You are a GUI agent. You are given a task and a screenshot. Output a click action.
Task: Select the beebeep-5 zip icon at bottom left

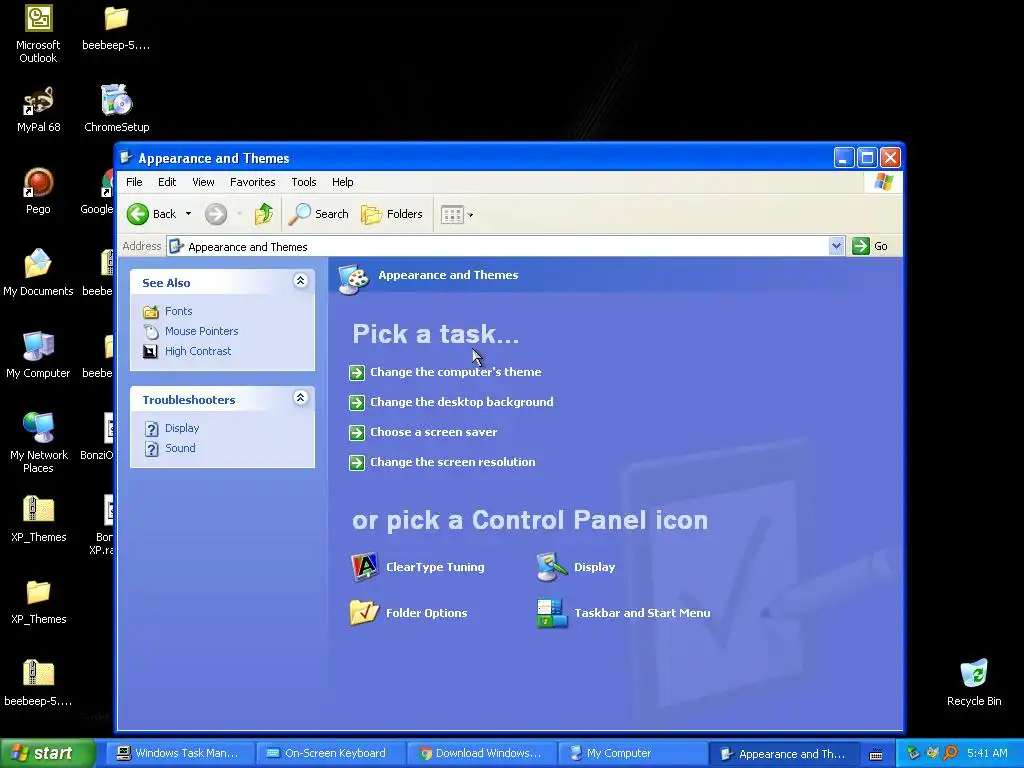[x=38, y=683]
